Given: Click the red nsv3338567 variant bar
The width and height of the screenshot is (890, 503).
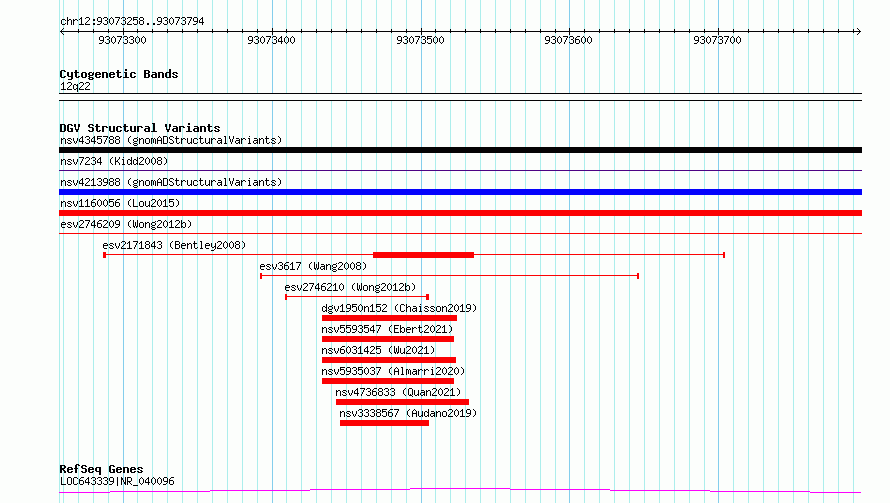Looking at the screenshot, I should tap(384, 423).
